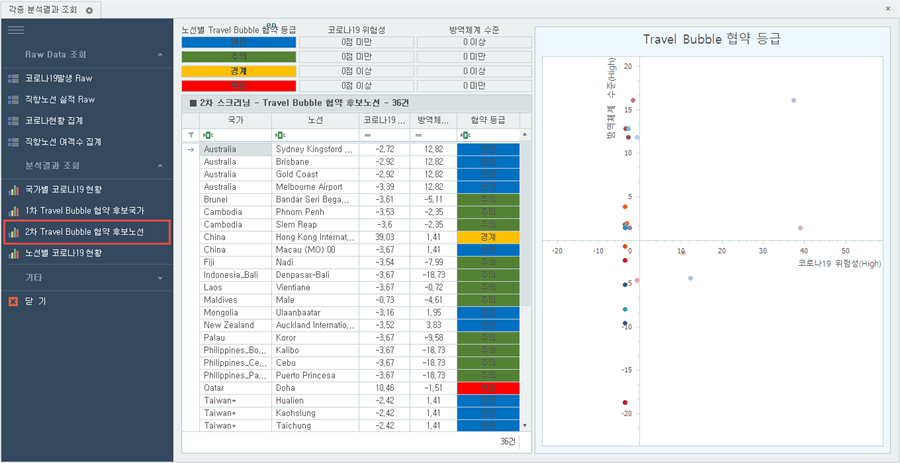This screenshot has width=900, height=463.
Task: Select the Qatar country cell
Action: [235, 388]
